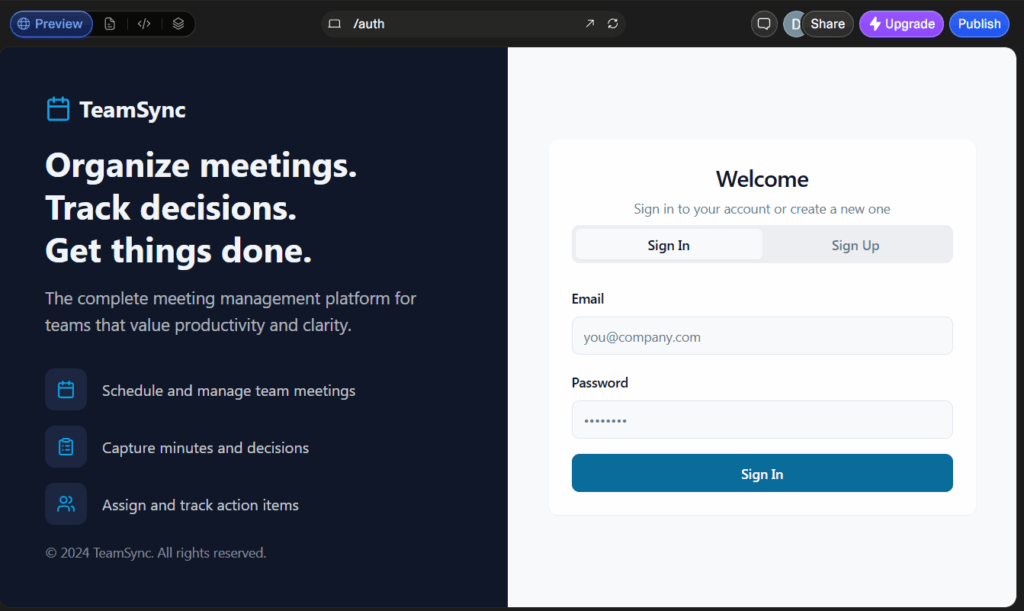Open preview in new tab arrow icon
The image size is (1024, 611).
pos(590,24)
